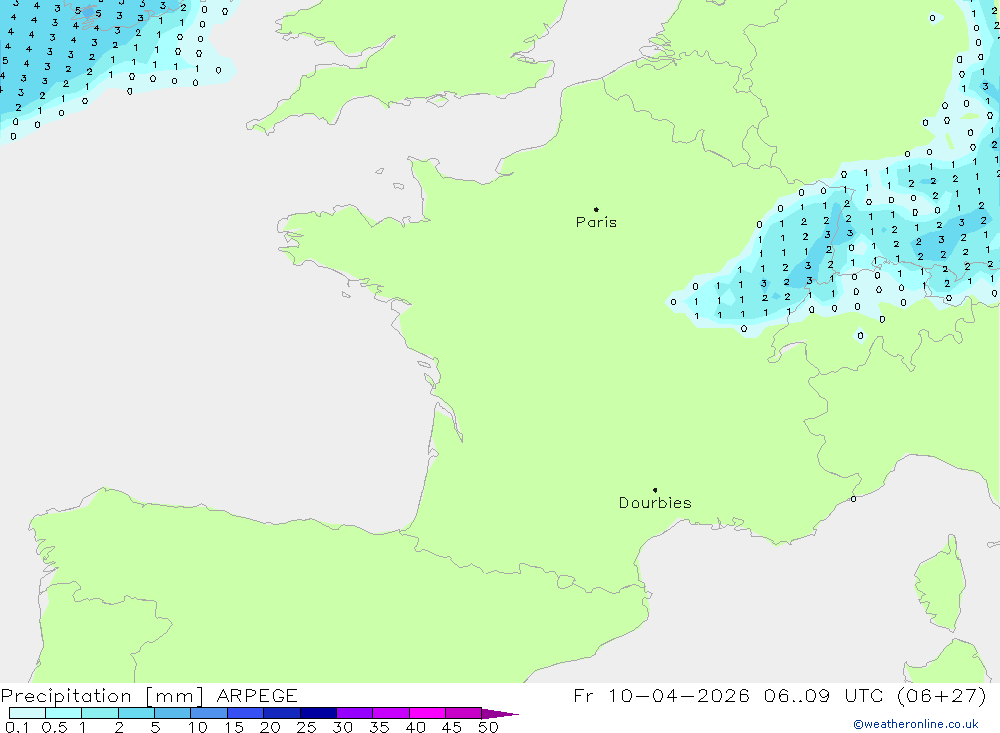
Task: Select the 35–40 mm legend swatch
Action: pyautogui.click(x=390, y=713)
